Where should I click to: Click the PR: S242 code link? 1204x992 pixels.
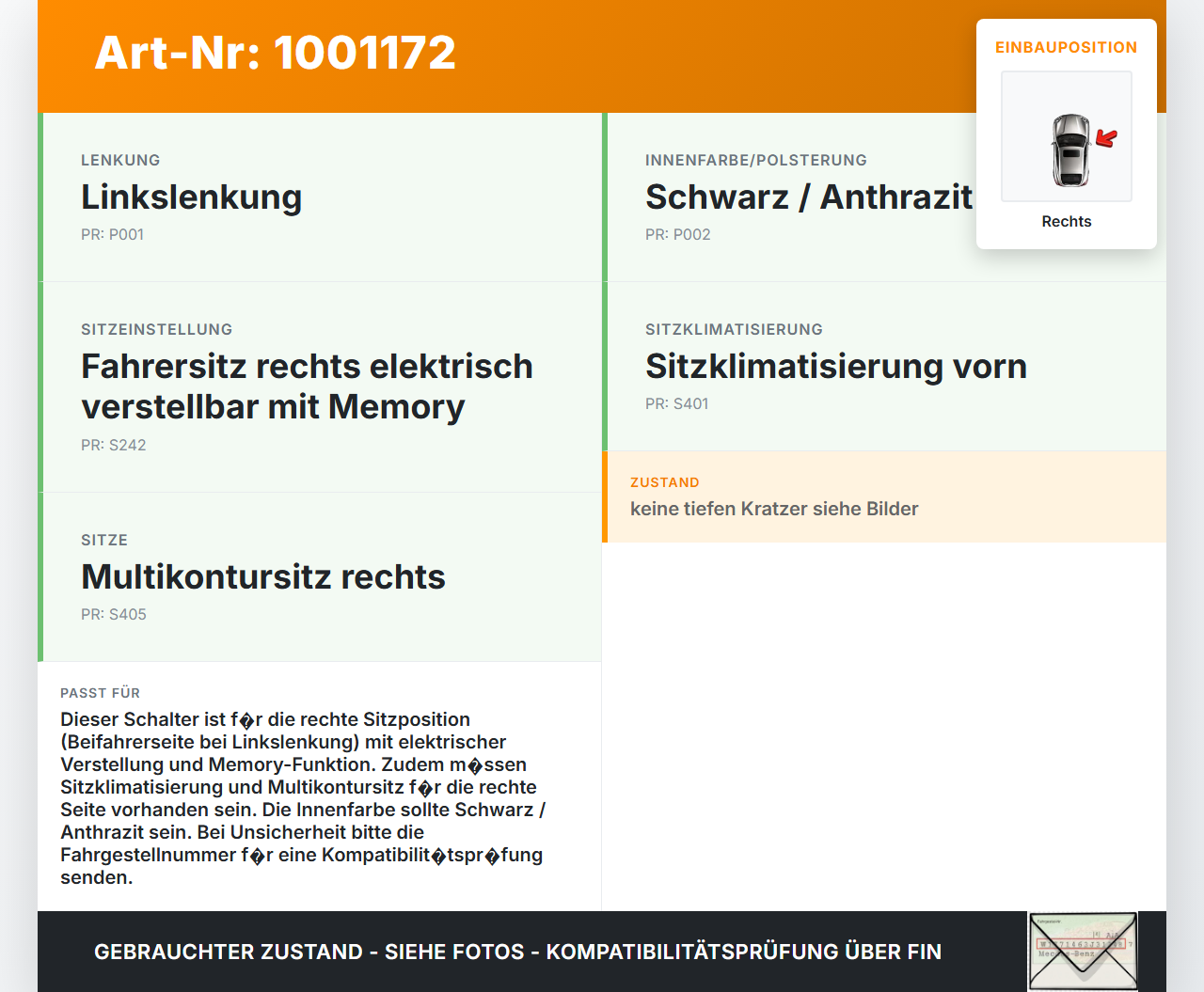(114, 445)
